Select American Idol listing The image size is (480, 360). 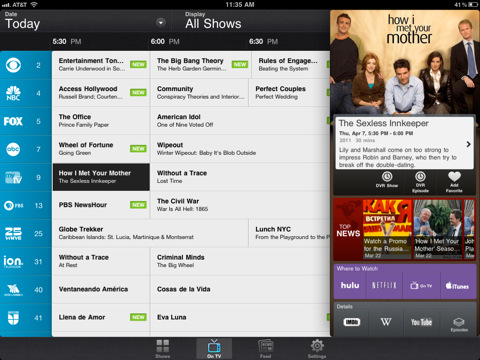pos(240,121)
